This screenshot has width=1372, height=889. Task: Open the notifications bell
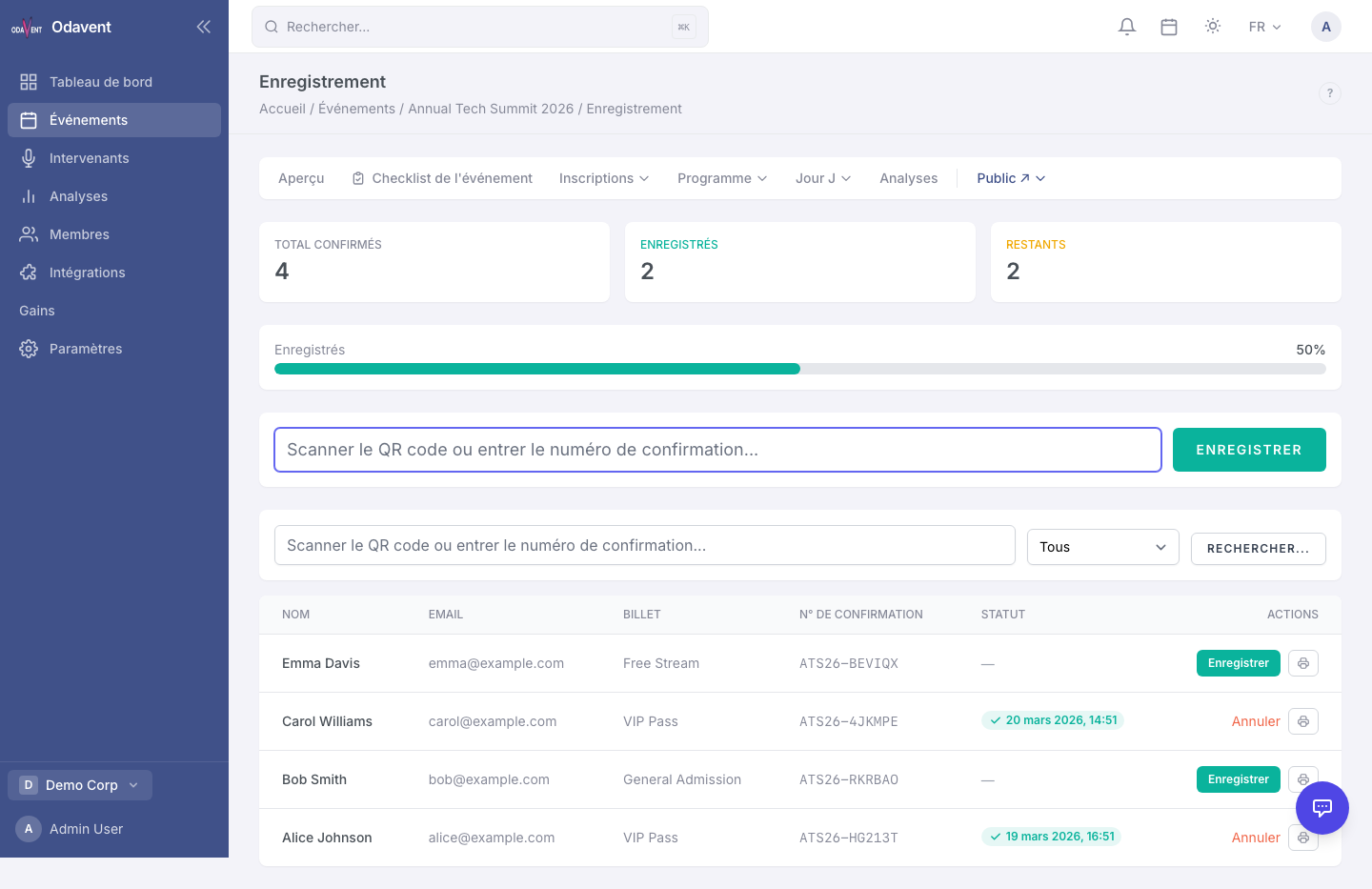point(1127,27)
